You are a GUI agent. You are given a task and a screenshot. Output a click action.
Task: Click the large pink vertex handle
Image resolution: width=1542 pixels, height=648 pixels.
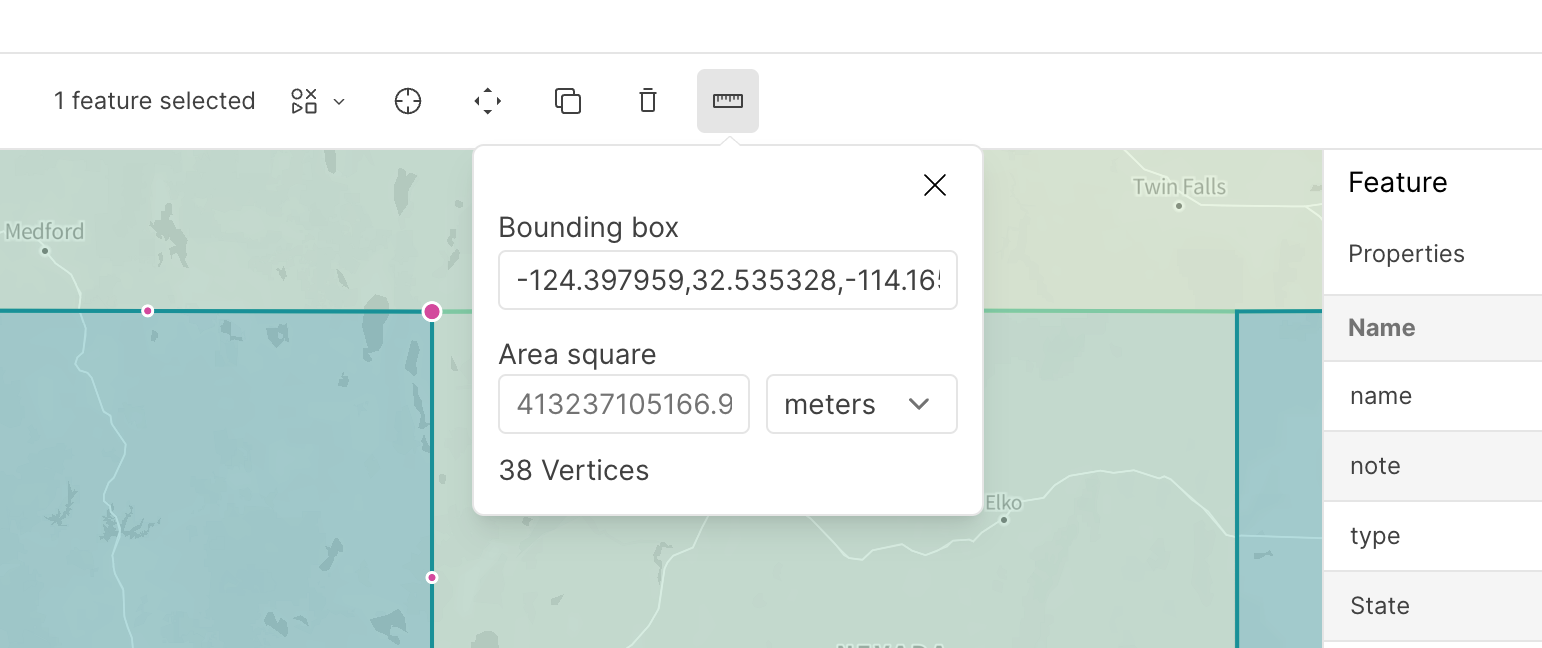click(x=432, y=312)
